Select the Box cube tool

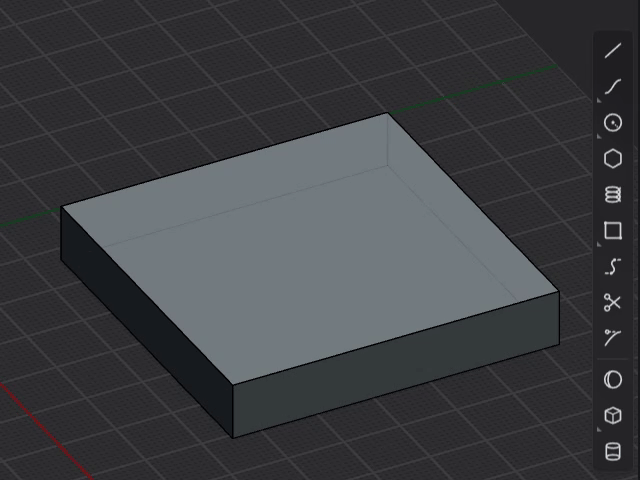[x=613, y=416]
